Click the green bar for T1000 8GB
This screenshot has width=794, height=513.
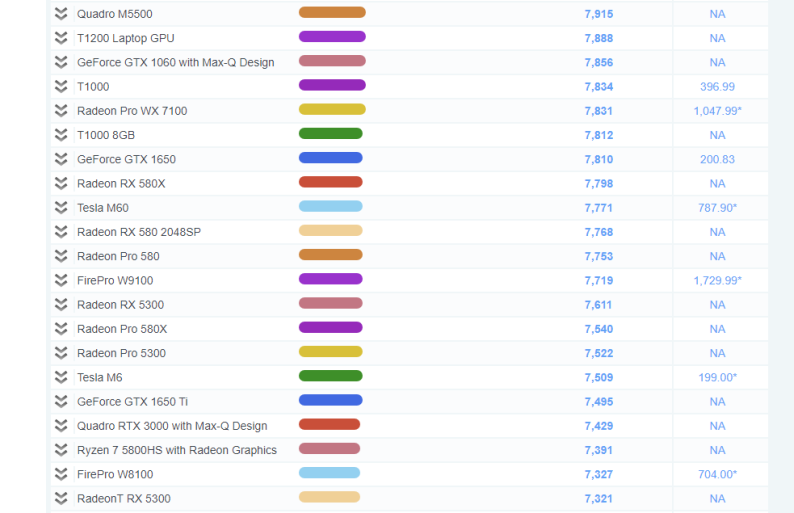[331, 134]
